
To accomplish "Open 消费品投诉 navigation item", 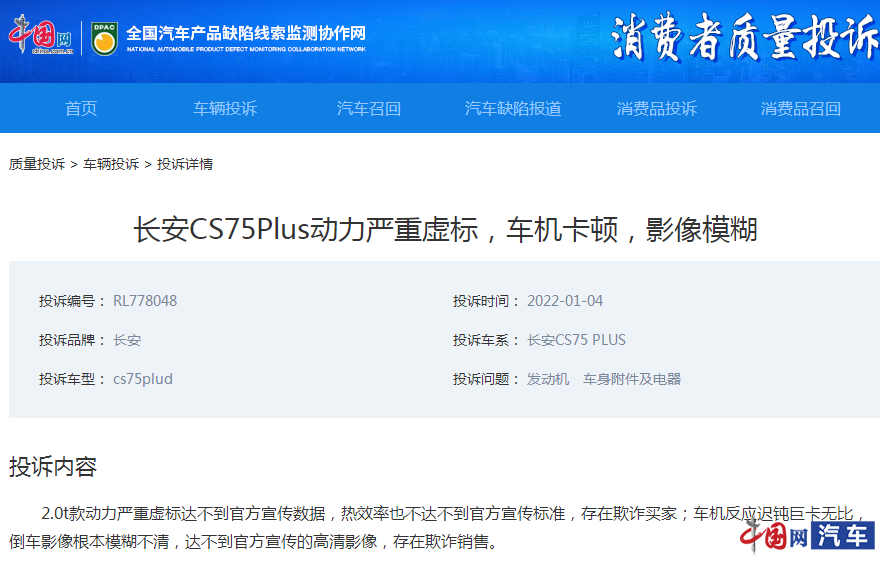I will coord(657,108).
